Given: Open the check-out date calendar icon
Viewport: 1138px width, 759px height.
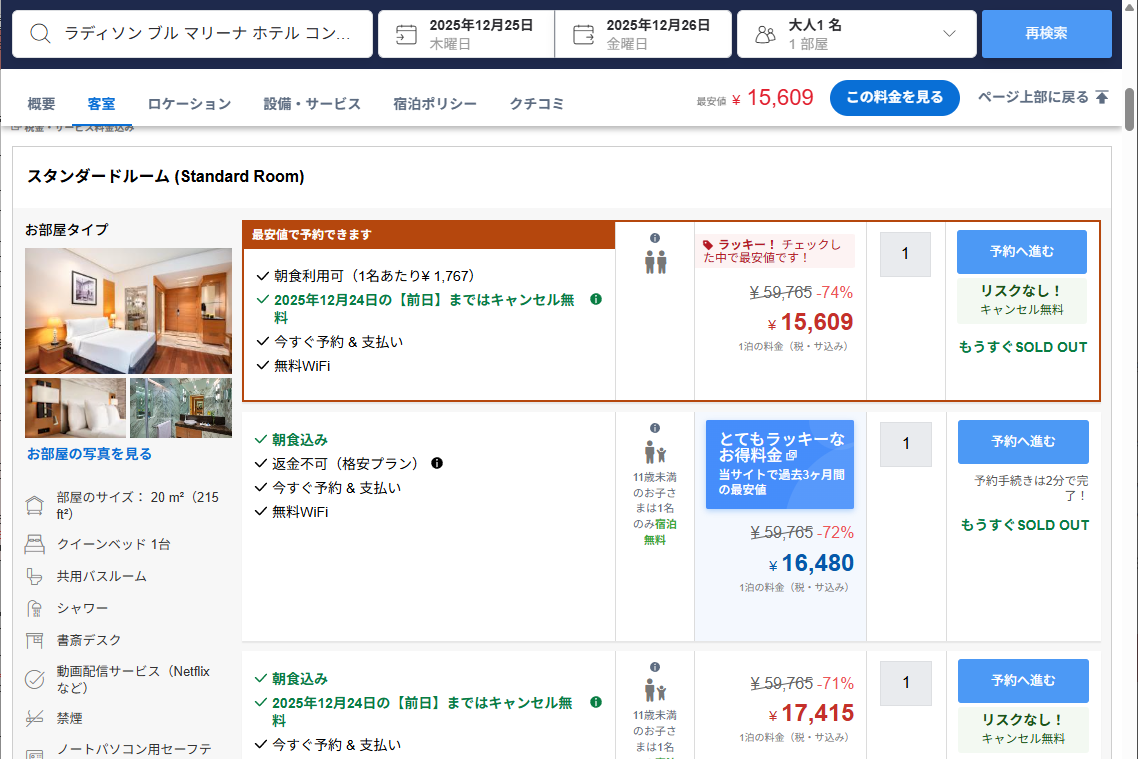Looking at the screenshot, I should coord(583,34).
